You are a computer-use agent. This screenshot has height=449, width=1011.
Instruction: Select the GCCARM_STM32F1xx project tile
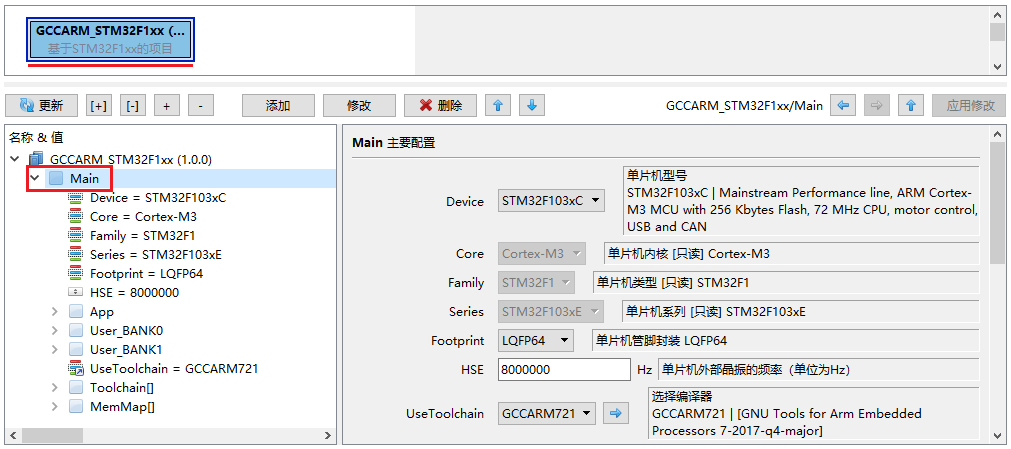click(x=110, y=39)
